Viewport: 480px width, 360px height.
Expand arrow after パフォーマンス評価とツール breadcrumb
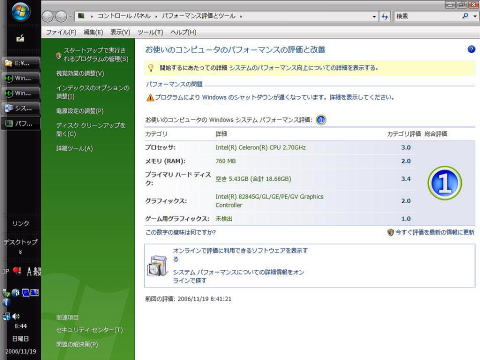(241, 16)
